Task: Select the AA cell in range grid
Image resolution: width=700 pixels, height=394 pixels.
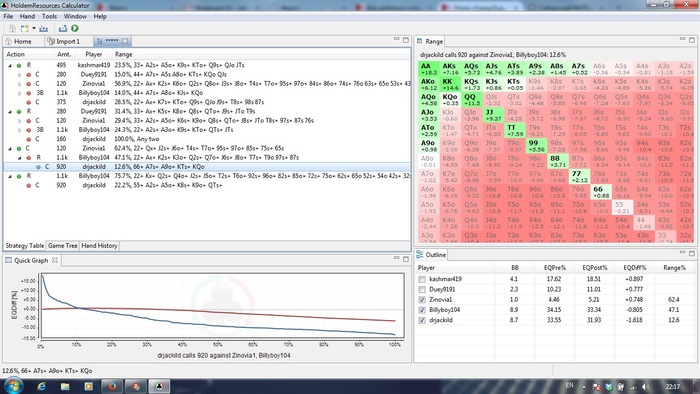Action: [x=429, y=69]
